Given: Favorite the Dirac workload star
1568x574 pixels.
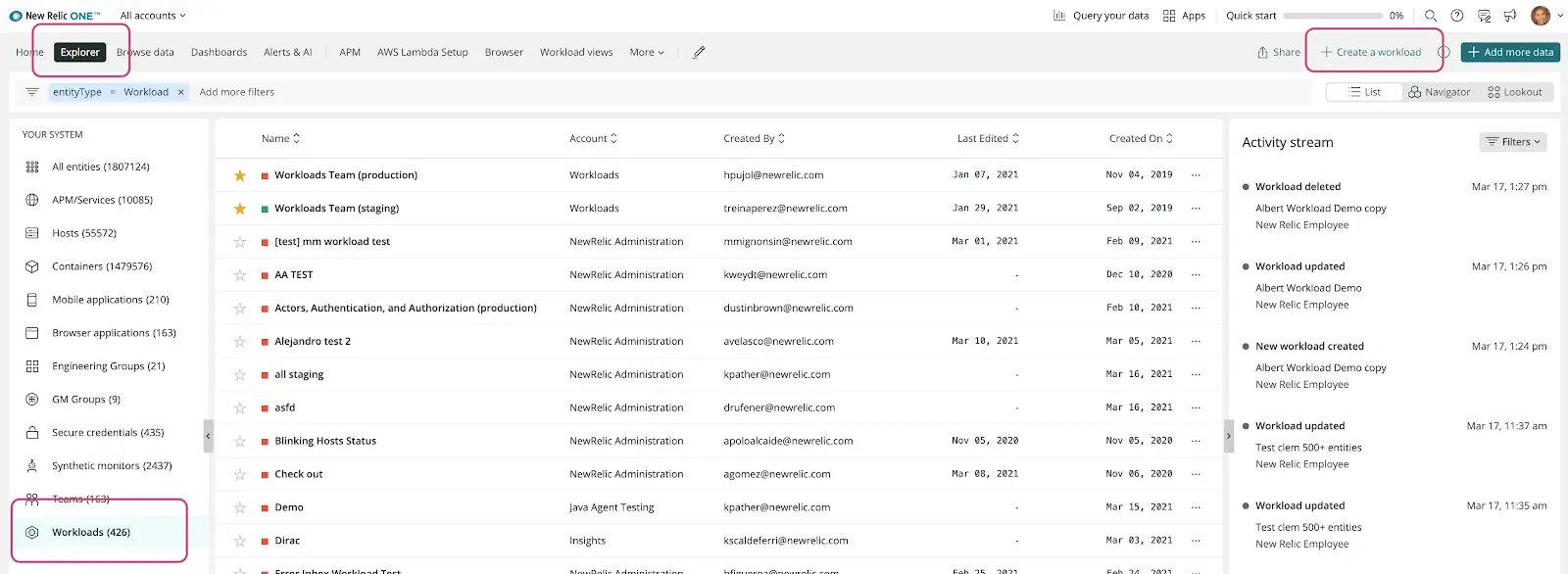Looking at the screenshot, I should [239, 541].
